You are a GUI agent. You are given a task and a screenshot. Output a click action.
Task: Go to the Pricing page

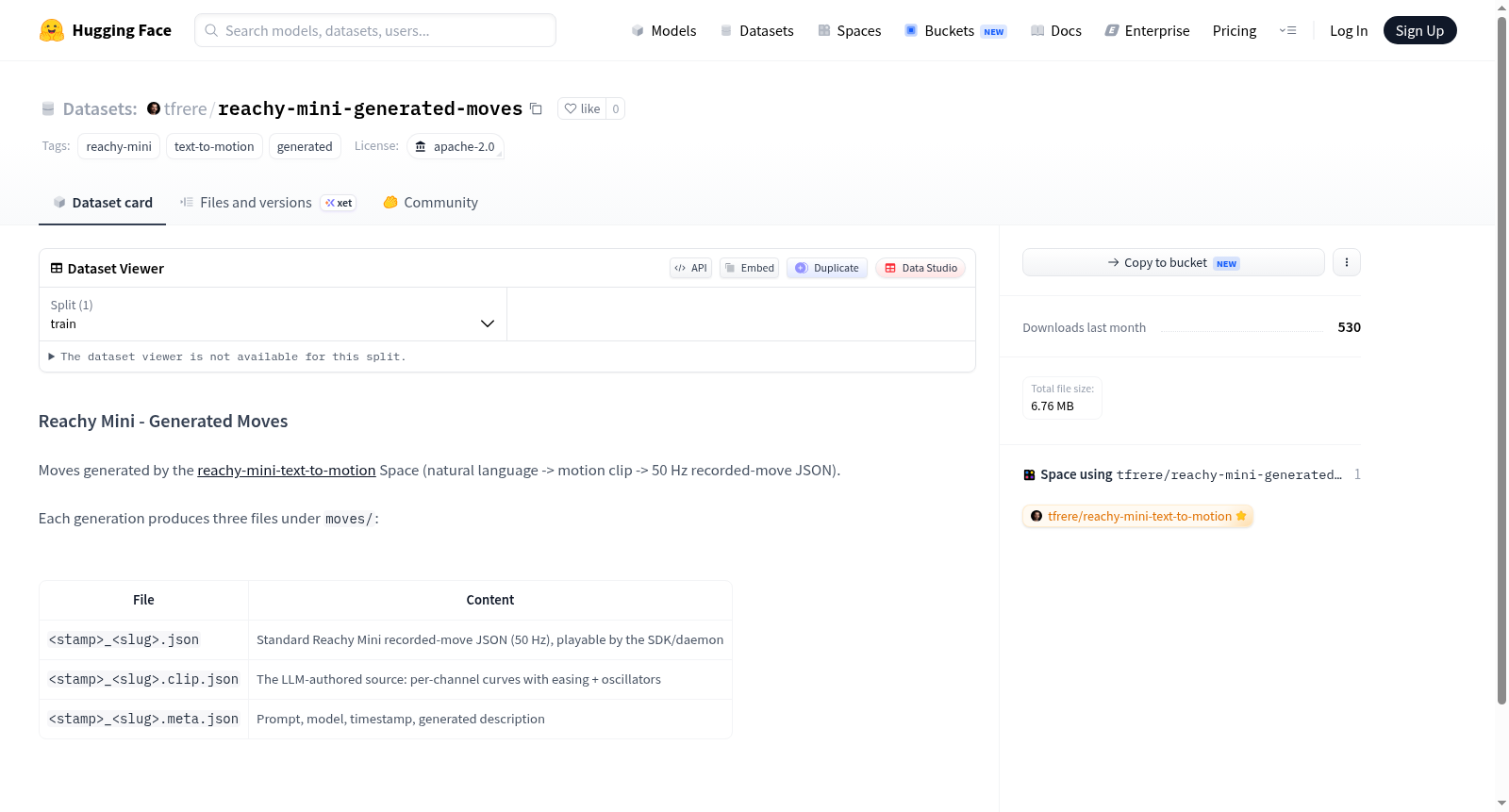coord(1235,30)
